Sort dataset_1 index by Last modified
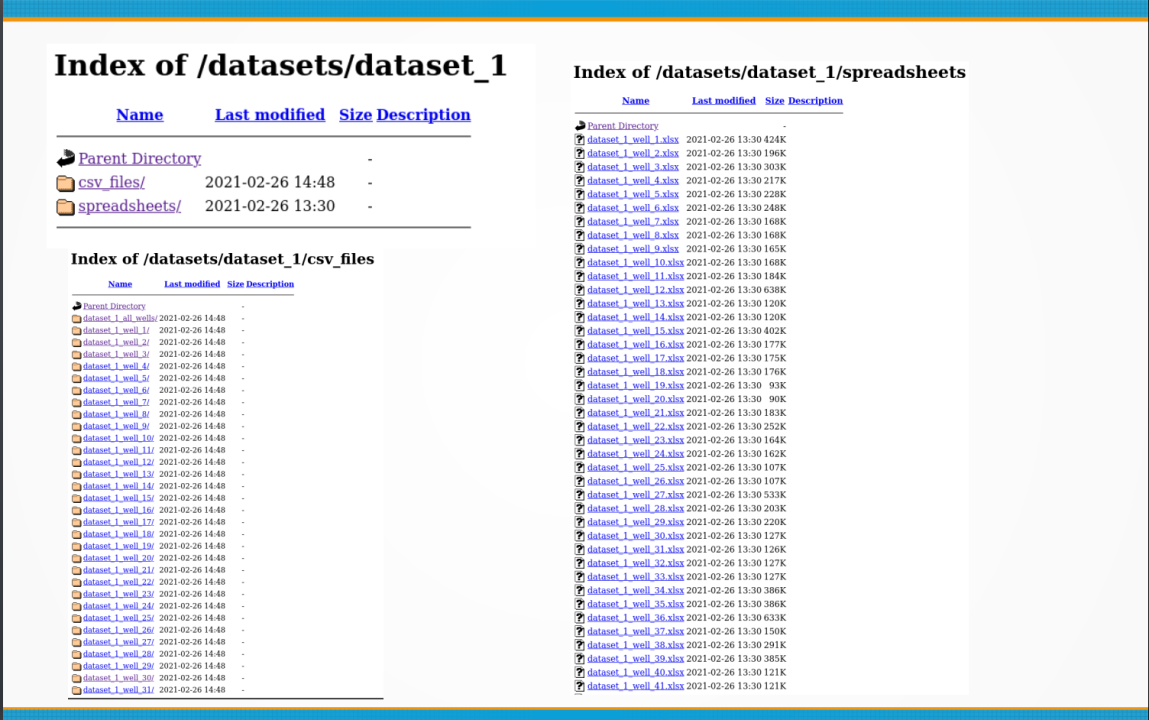The image size is (1149, 720). (x=269, y=115)
